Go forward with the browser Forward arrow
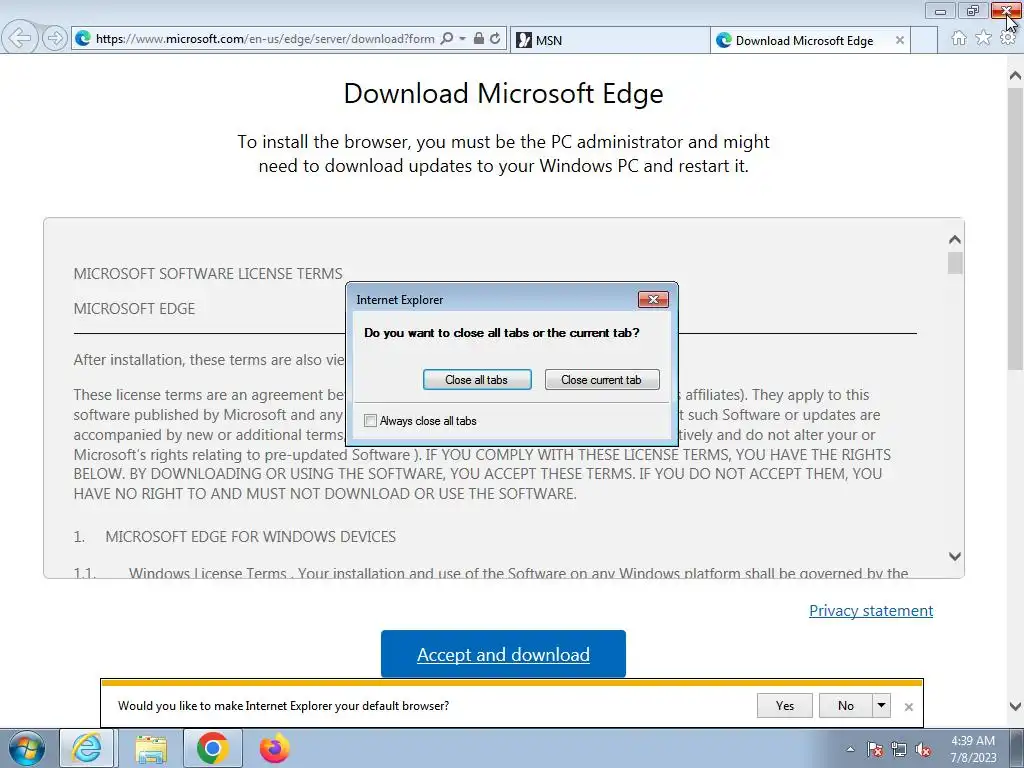This screenshot has height=768, width=1024. pos(56,39)
